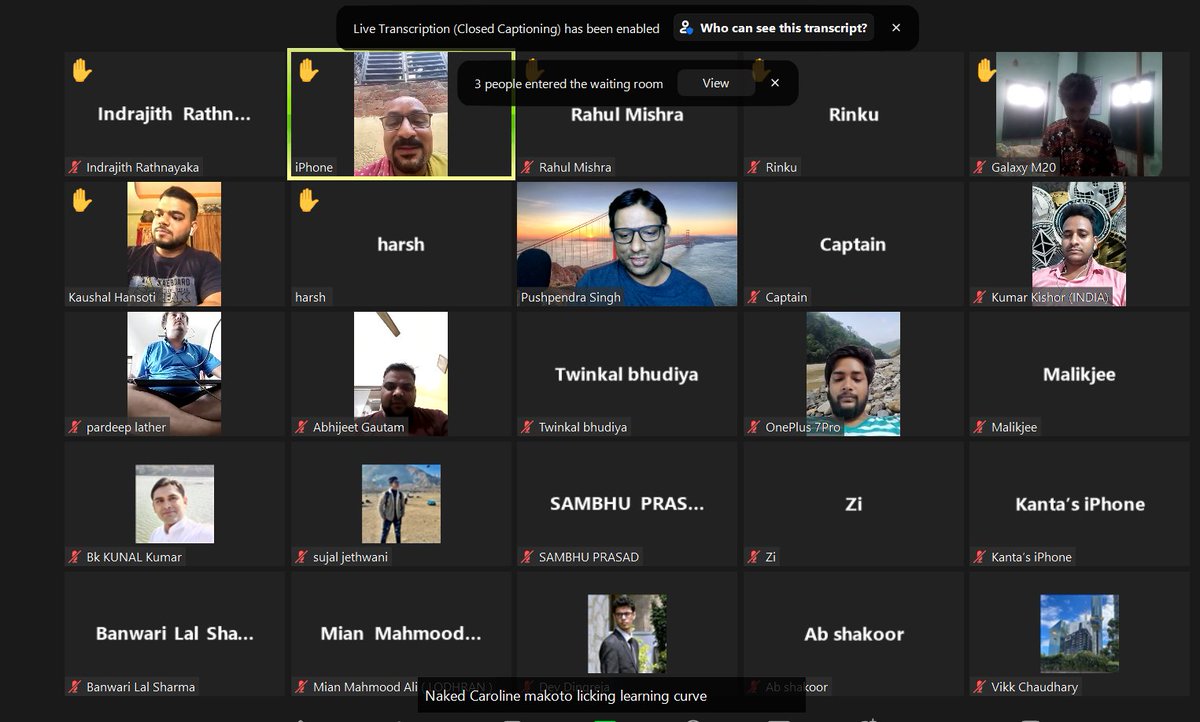This screenshot has height=722, width=1200.
Task: Click muted mic icon beside Abhijeet Gautam
Action: coord(301,427)
